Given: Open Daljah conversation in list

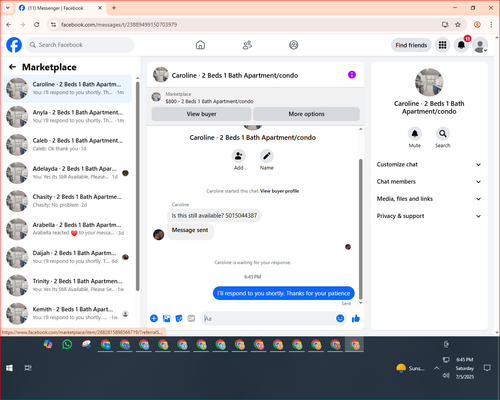Looking at the screenshot, I should [x=67, y=257].
